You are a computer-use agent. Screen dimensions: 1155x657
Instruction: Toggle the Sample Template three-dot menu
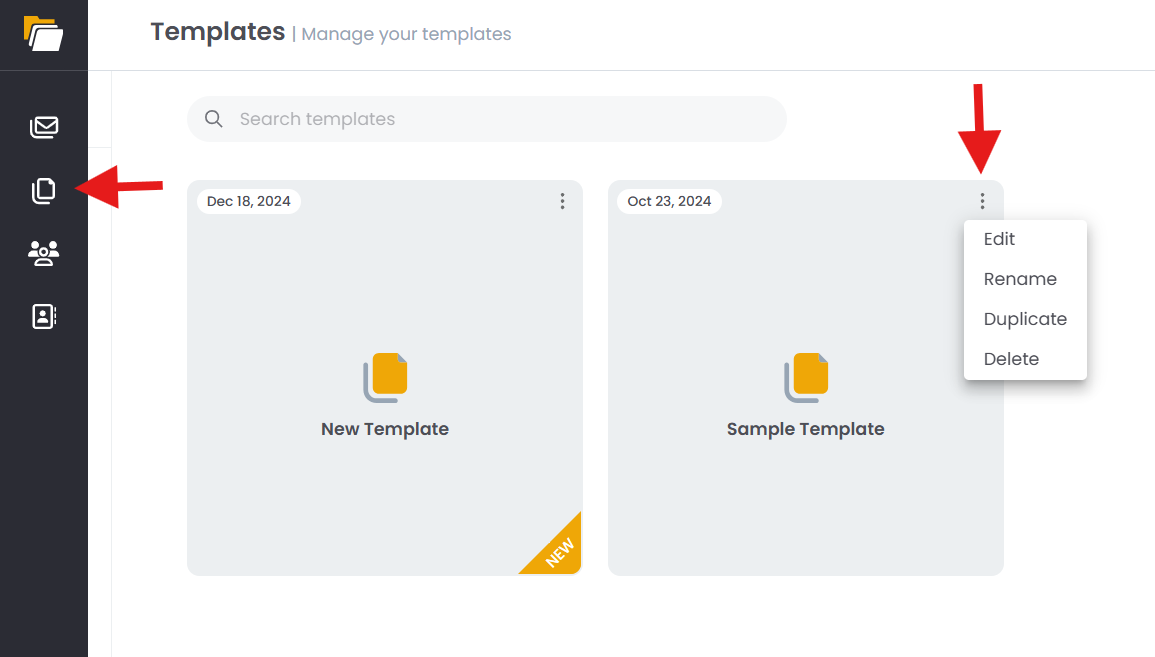click(x=982, y=201)
